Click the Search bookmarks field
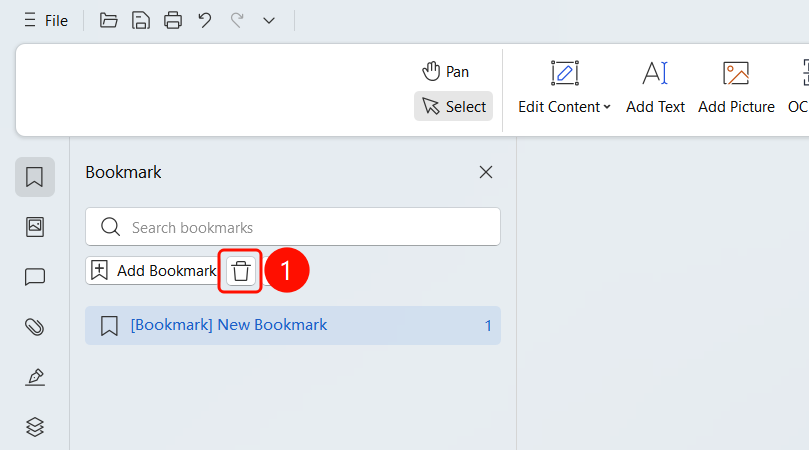 click(293, 227)
